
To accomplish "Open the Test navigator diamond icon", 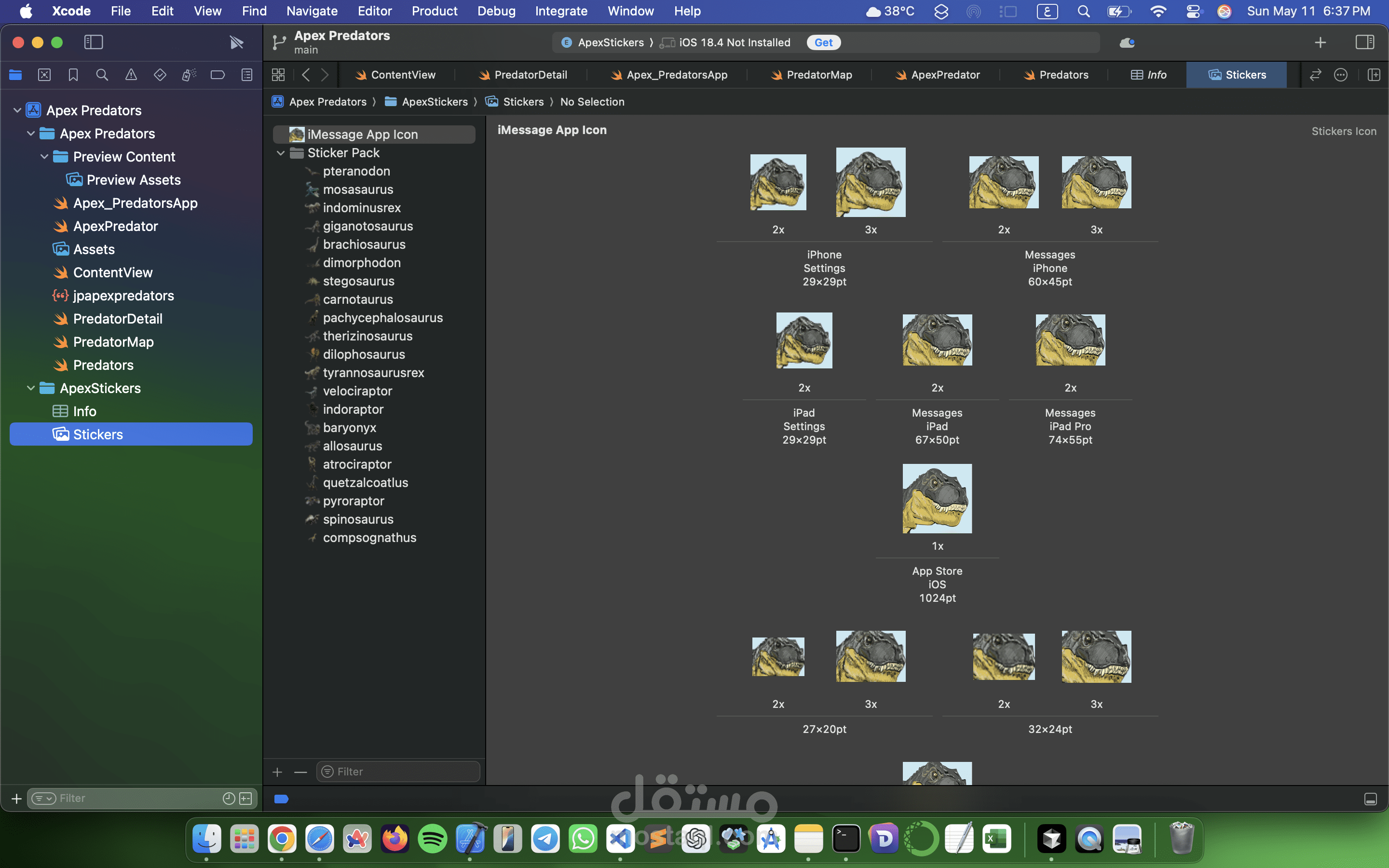I will coord(160,75).
